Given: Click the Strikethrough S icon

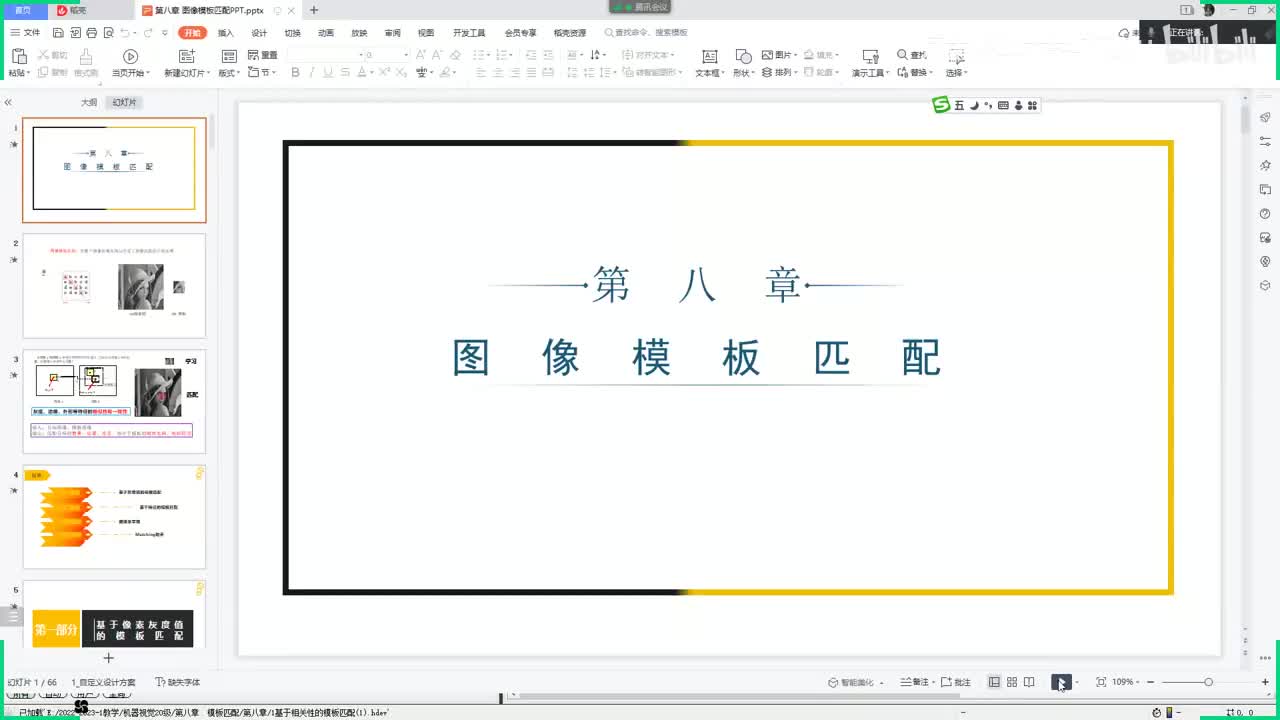Looking at the screenshot, I should point(345,73).
